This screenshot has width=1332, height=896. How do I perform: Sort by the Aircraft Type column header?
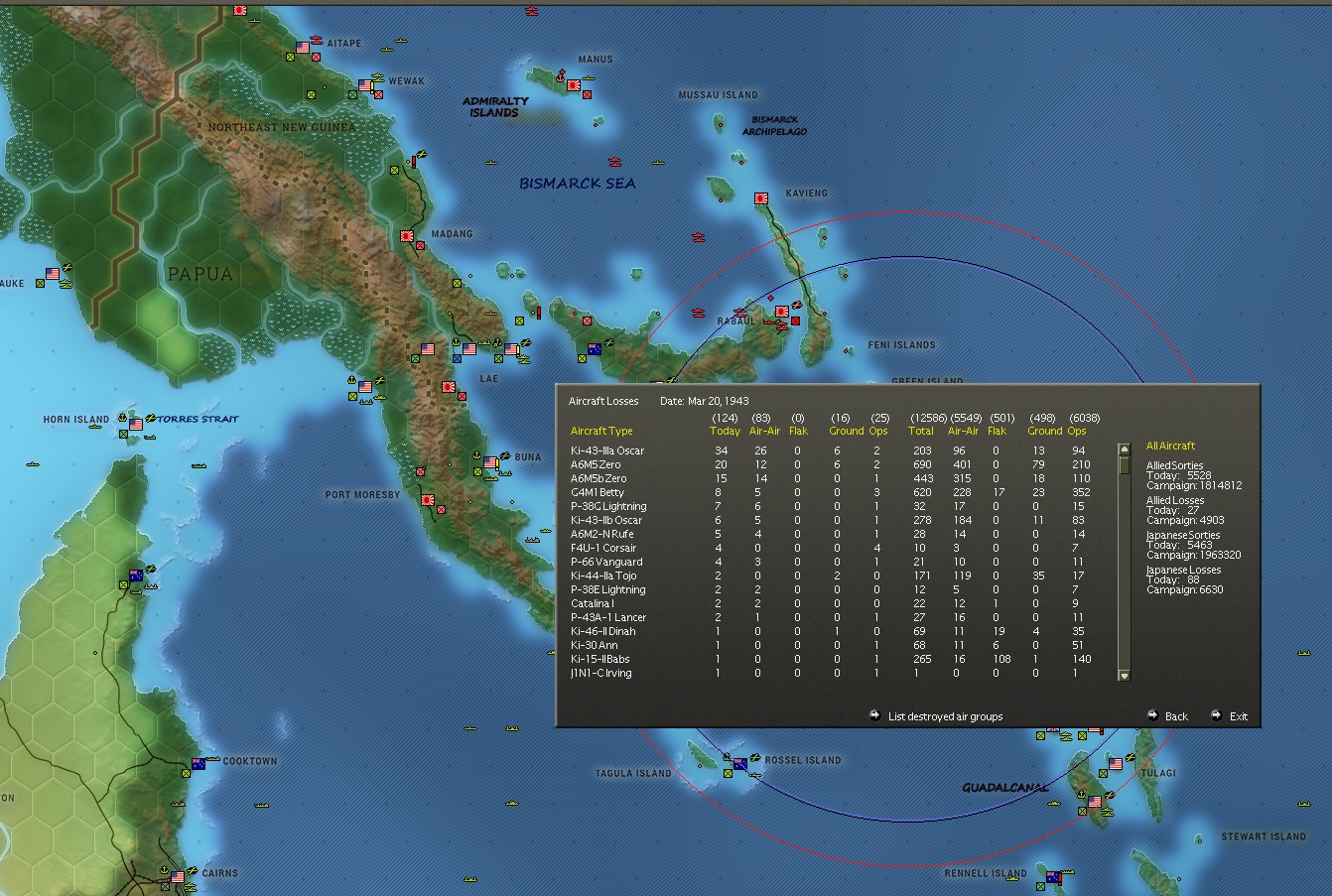601,431
